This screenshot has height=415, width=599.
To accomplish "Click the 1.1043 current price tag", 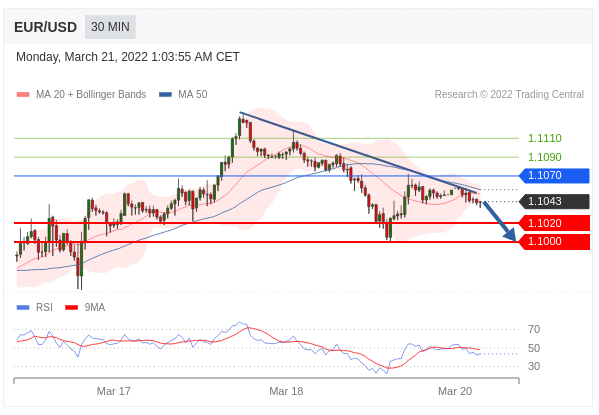I will [x=554, y=201].
